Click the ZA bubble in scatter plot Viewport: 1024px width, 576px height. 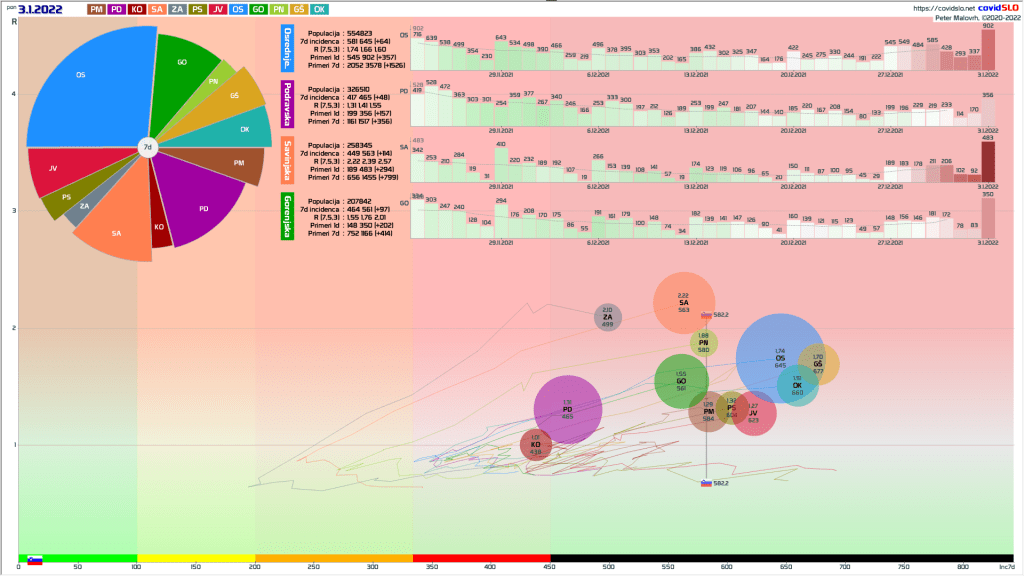(608, 317)
